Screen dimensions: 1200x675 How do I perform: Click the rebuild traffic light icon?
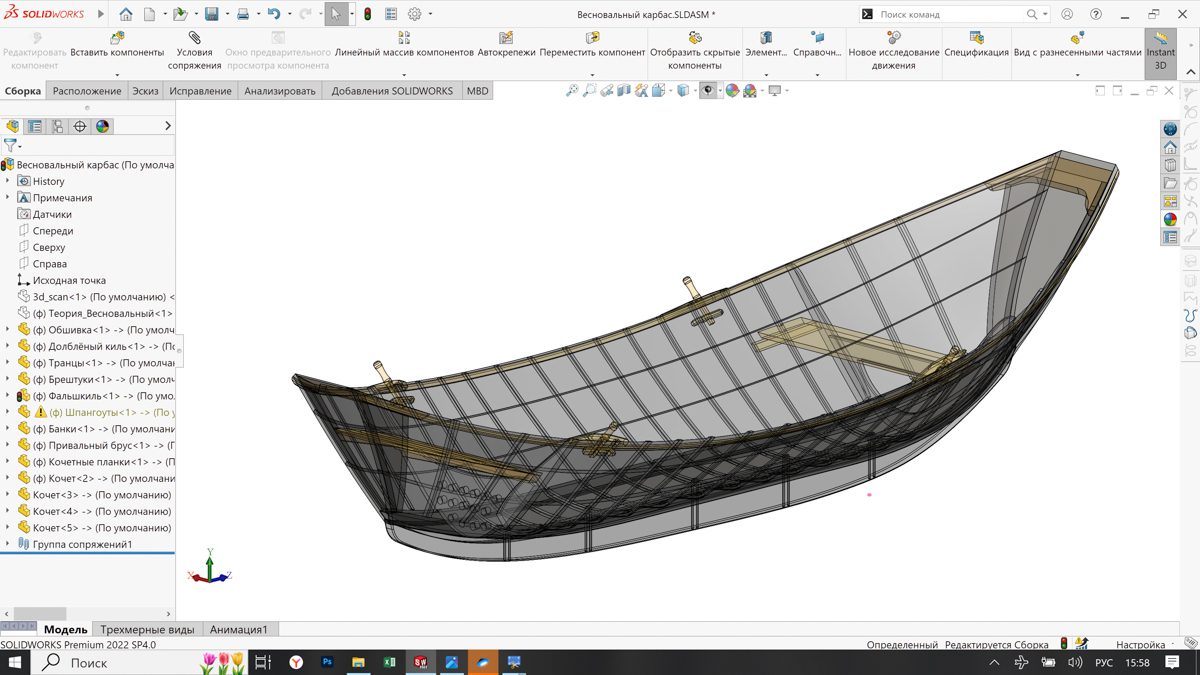coord(367,15)
